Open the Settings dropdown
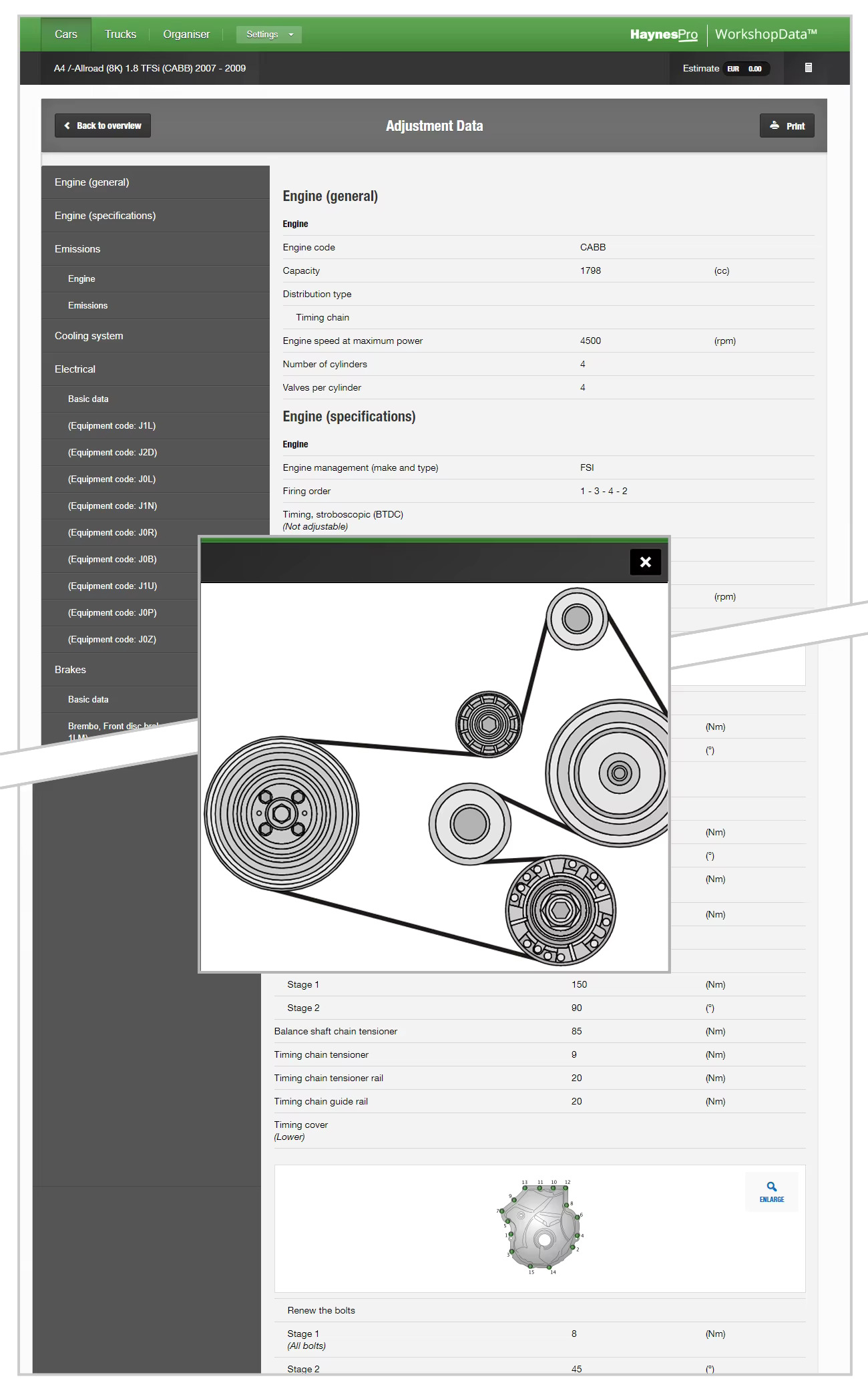868x1399 pixels. click(269, 35)
